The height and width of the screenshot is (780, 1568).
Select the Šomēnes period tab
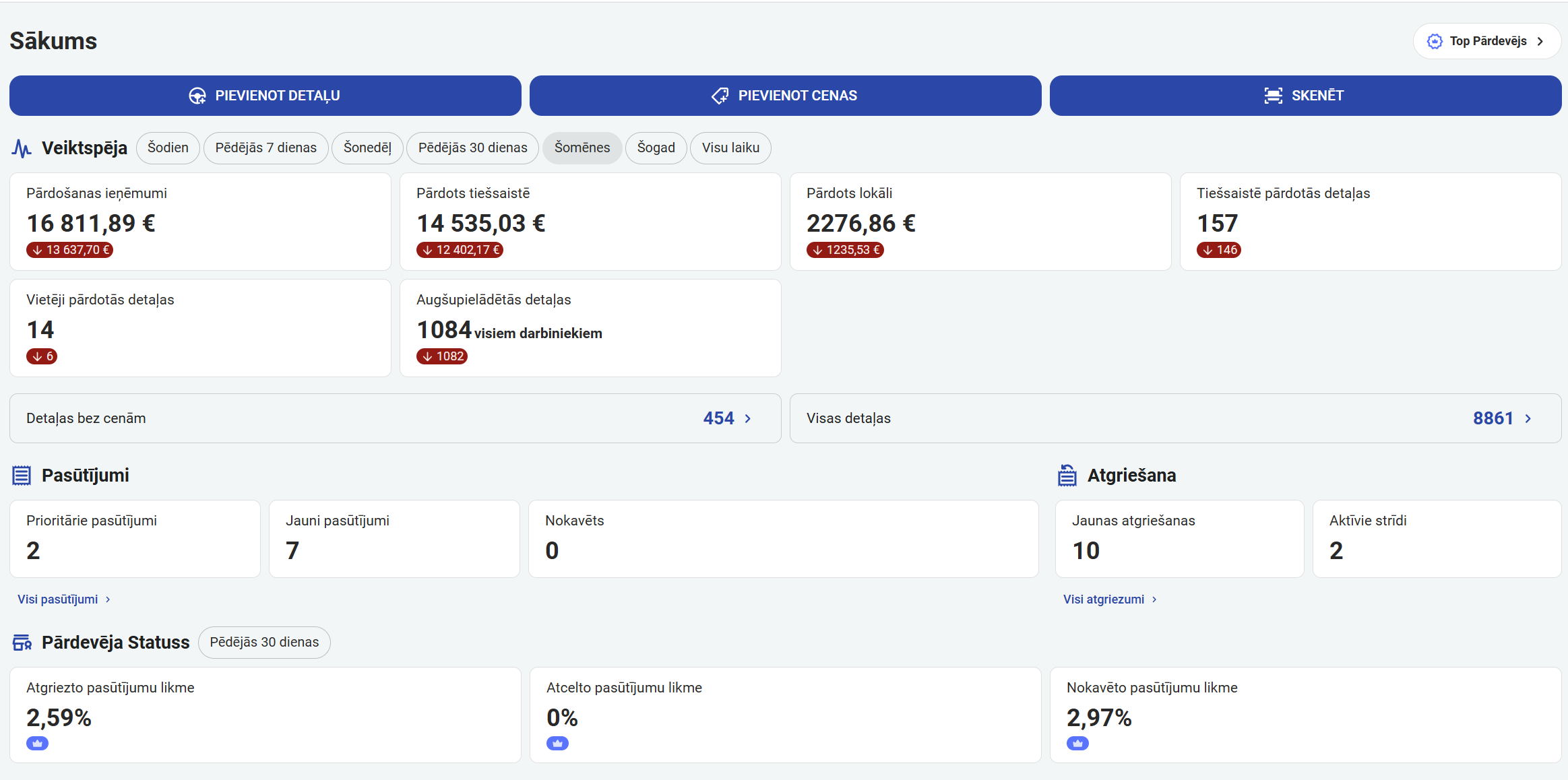[x=582, y=148]
